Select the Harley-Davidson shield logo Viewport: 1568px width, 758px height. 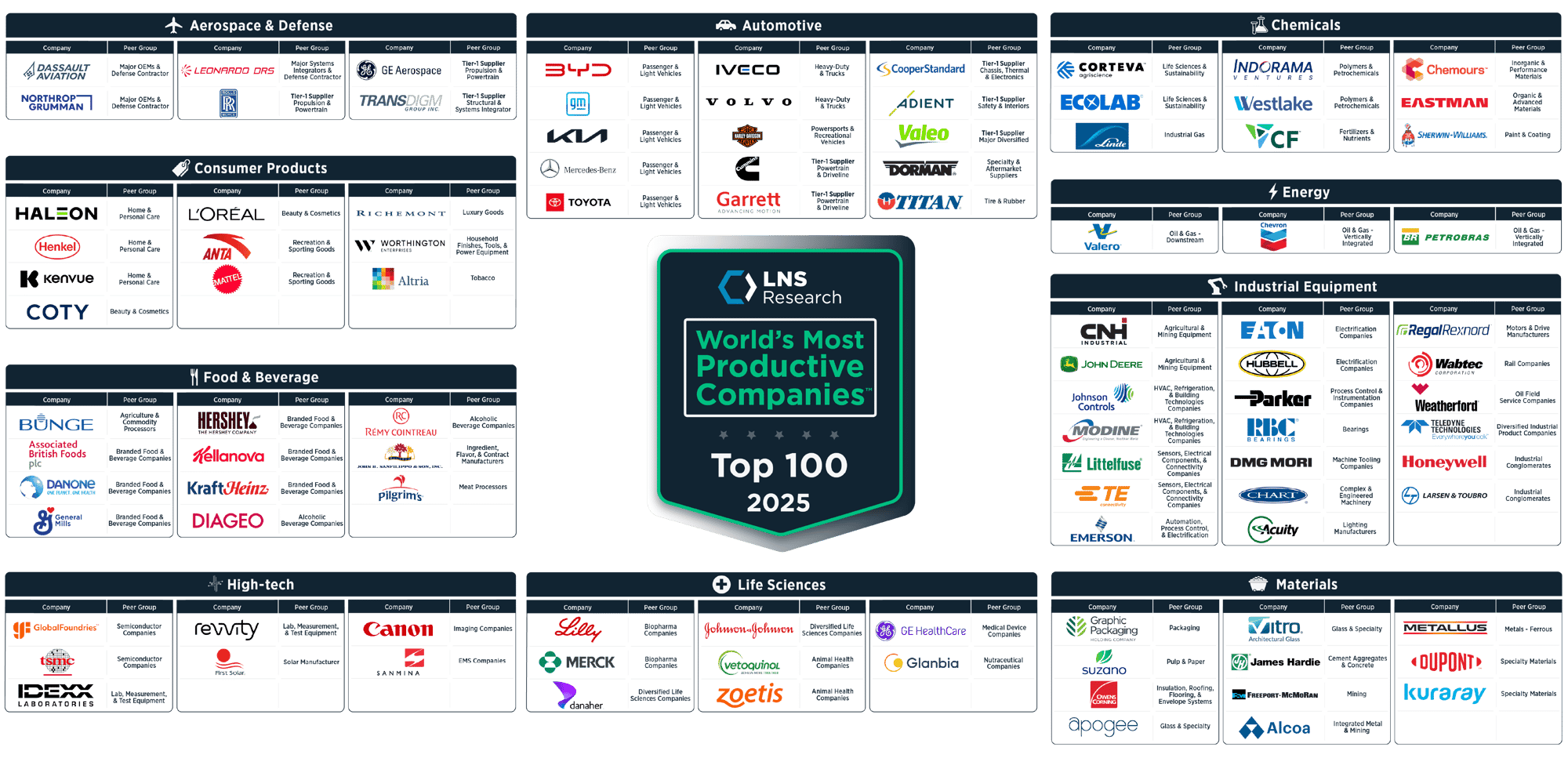coord(749,135)
